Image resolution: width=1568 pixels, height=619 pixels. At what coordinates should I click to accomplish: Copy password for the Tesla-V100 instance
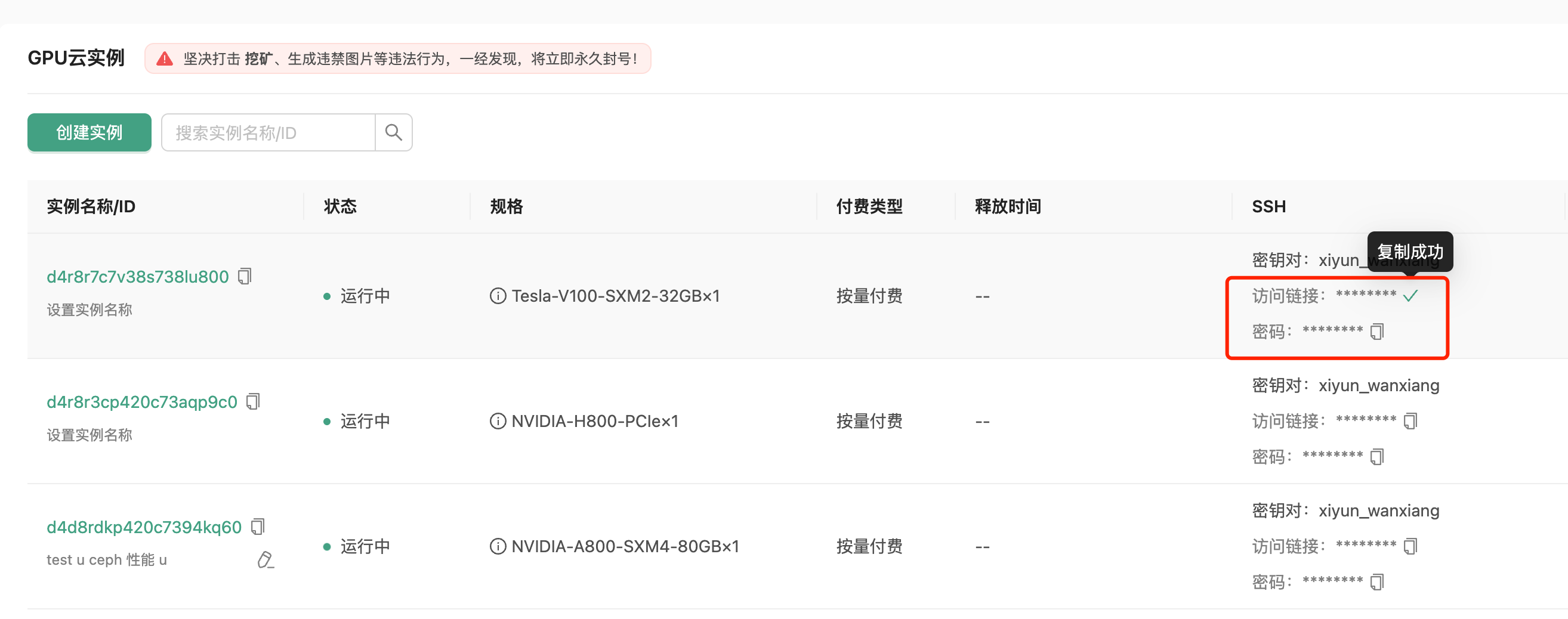coord(1377,332)
